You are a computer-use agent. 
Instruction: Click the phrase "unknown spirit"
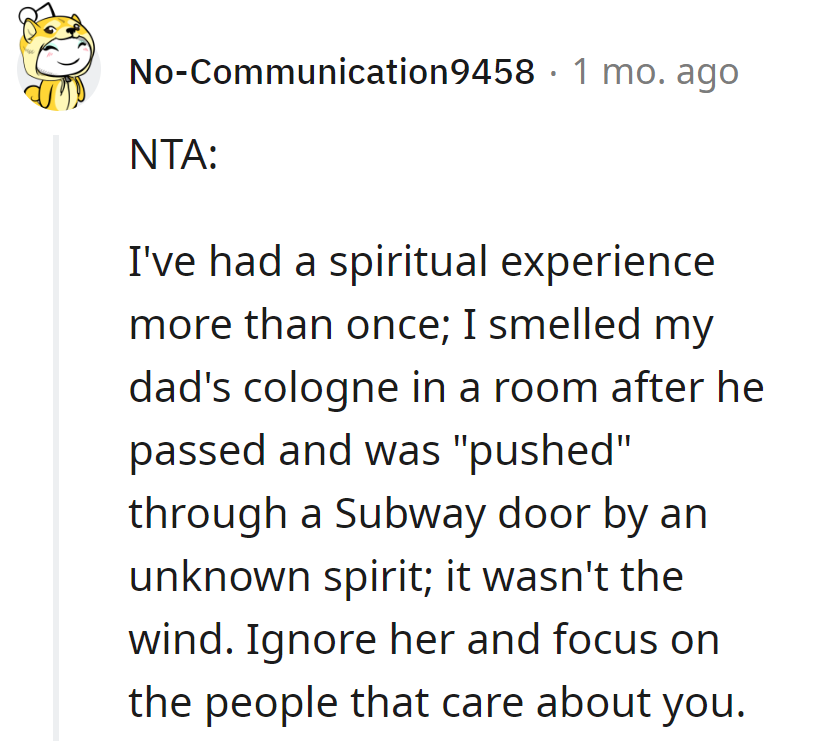275,578
